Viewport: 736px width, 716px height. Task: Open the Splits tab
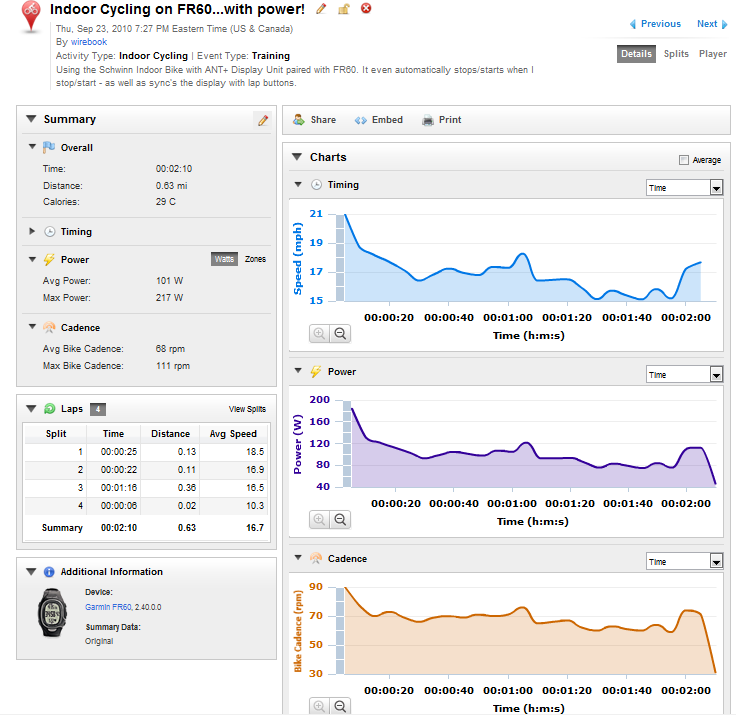[676, 54]
